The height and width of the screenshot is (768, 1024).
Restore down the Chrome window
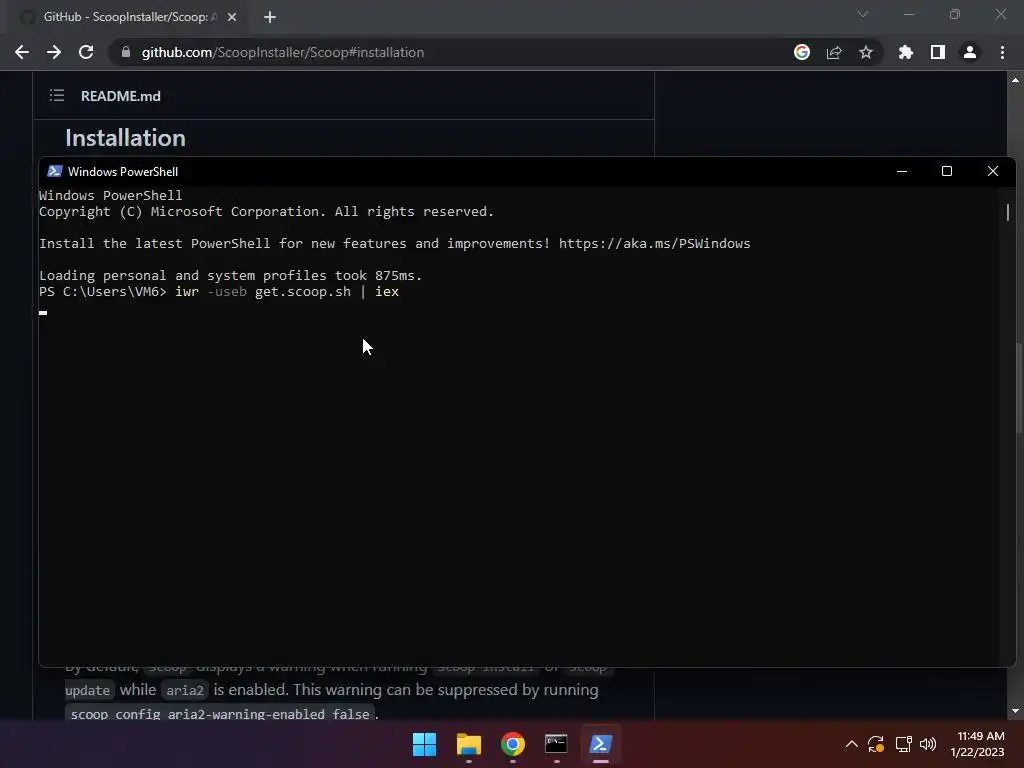(x=955, y=14)
